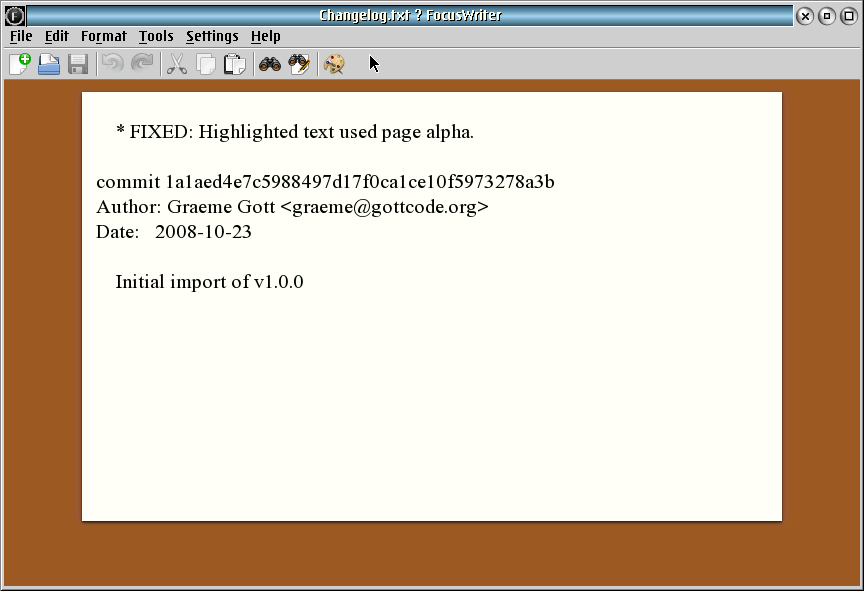Click the Redo arrow icon
Screen dimensions: 864x591
pyautogui.click(x=142, y=65)
